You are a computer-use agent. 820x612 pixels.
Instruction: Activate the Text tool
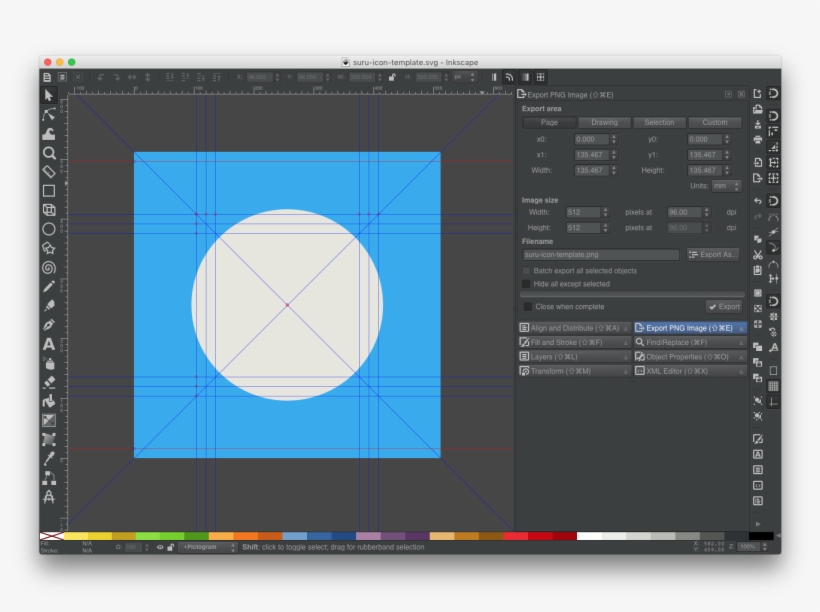pos(48,344)
